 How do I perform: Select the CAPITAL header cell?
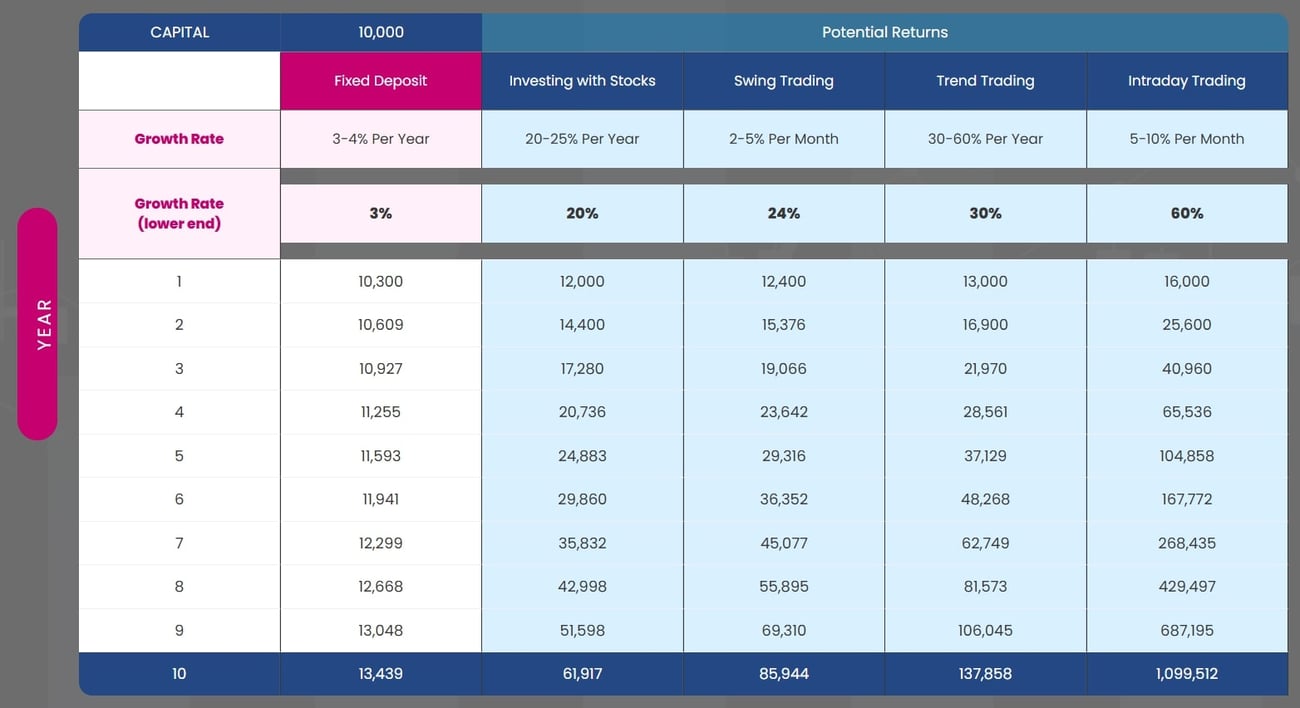[x=179, y=32]
